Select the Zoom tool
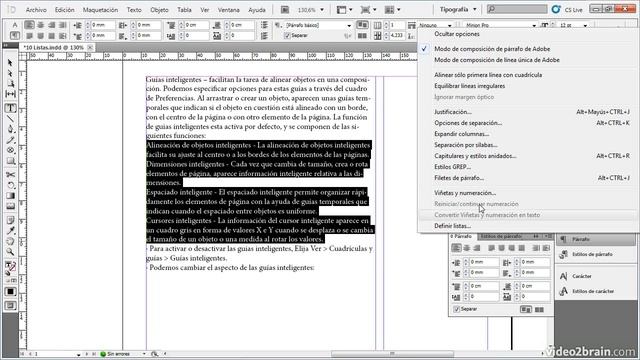Viewport: 640px width, 360px height. (10, 252)
